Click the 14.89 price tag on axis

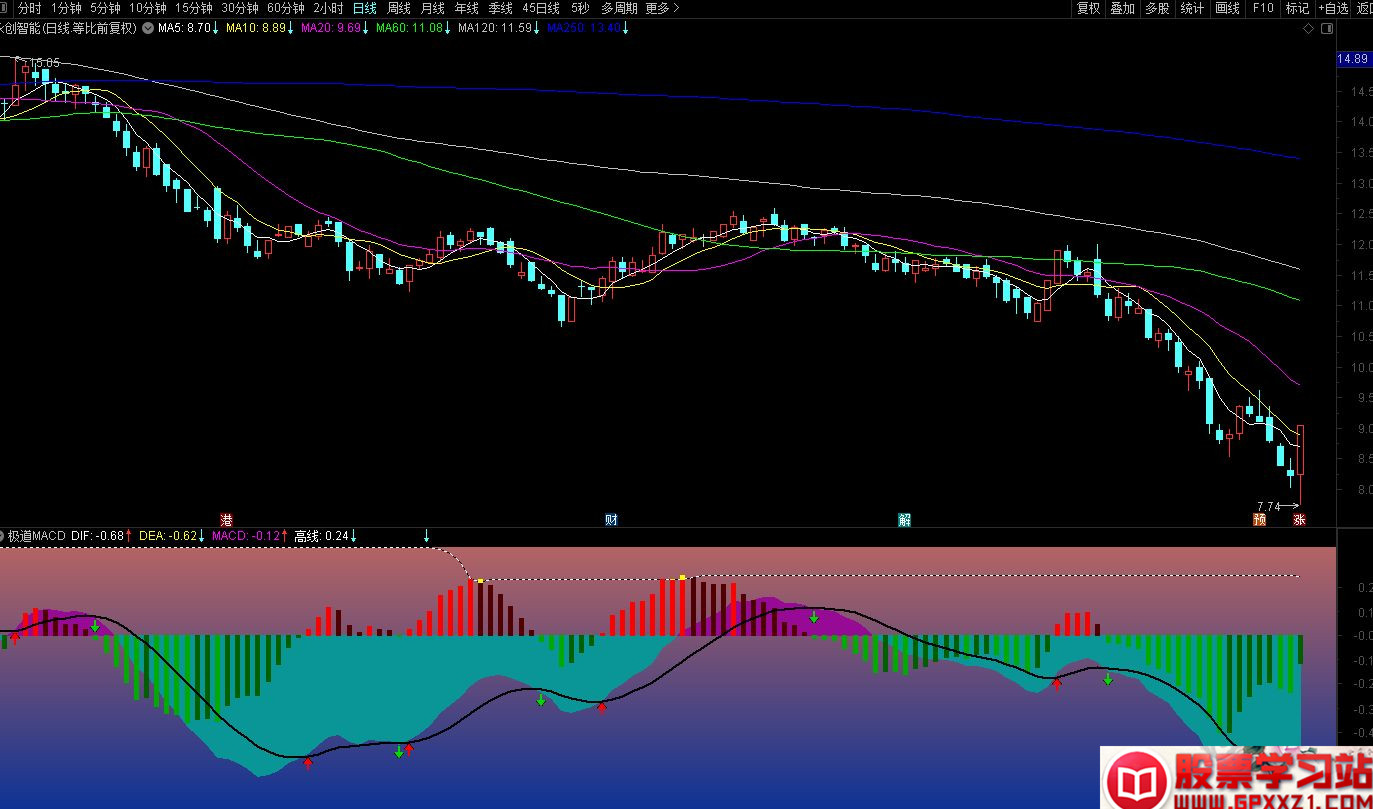click(x=1353, y=59)
